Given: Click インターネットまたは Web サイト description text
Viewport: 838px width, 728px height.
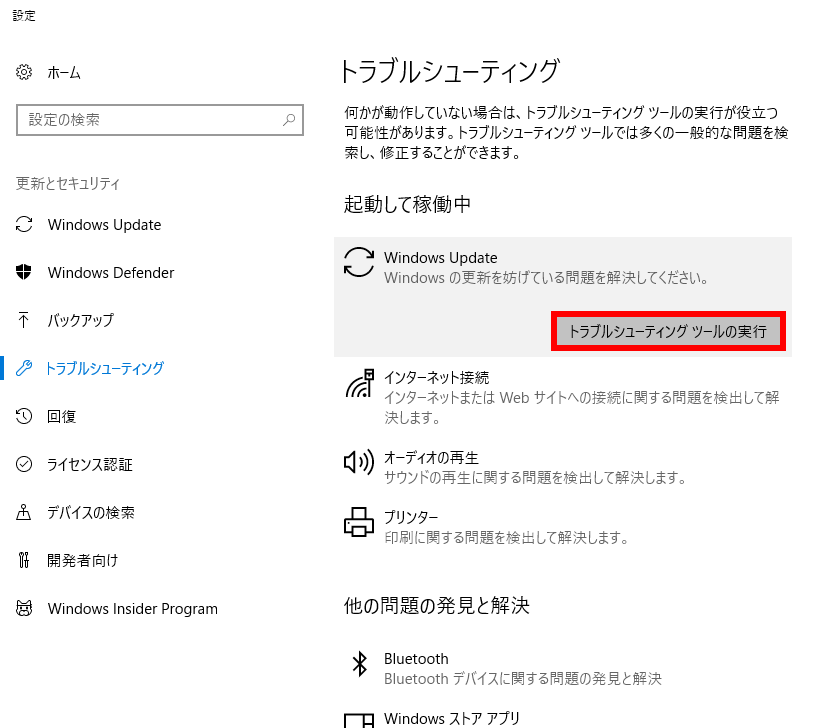Looking at the screenshot, I should pos(581,407).
